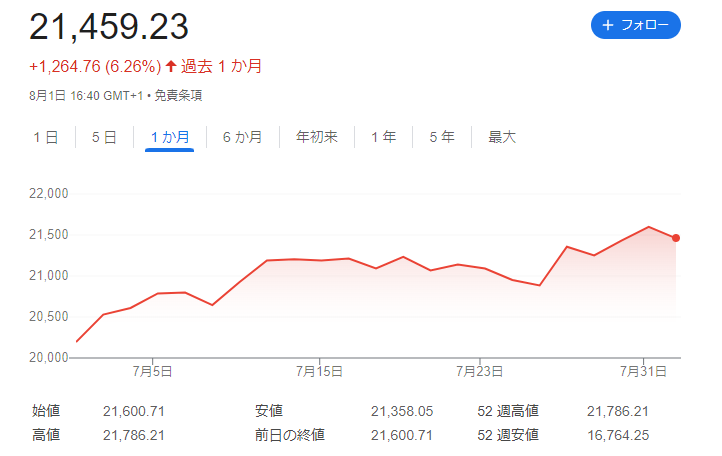Image resolution: width=722 pixels, height=456 pixels.
Task: Click the 52 週高値 value 21,786.21
Action: (617, 411)
